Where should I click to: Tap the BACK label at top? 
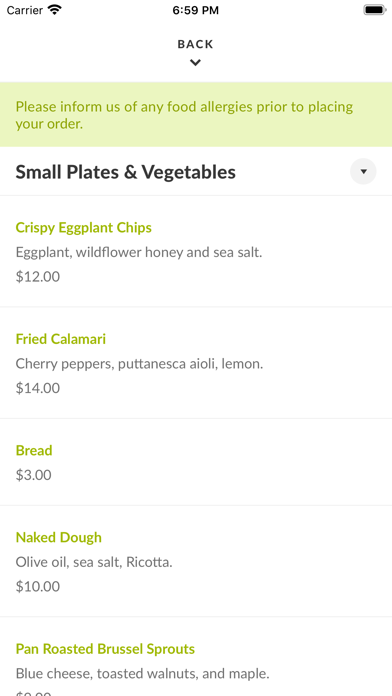(x=195, y=44)
